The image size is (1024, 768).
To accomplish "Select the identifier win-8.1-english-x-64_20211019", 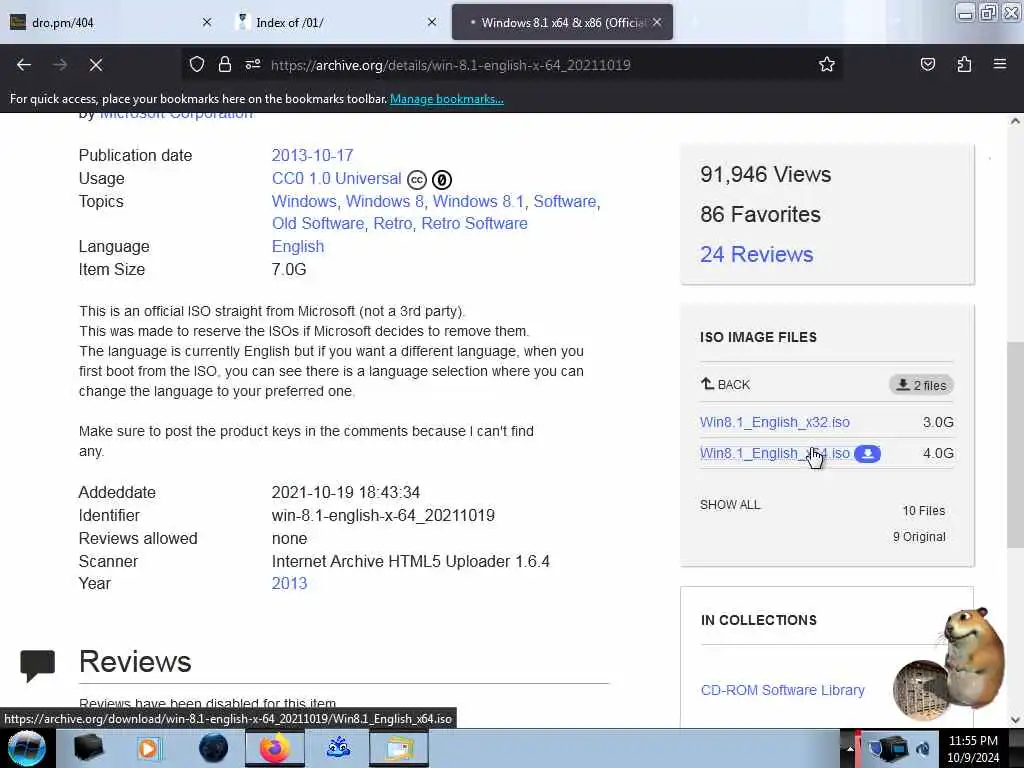I will (383, 515).
